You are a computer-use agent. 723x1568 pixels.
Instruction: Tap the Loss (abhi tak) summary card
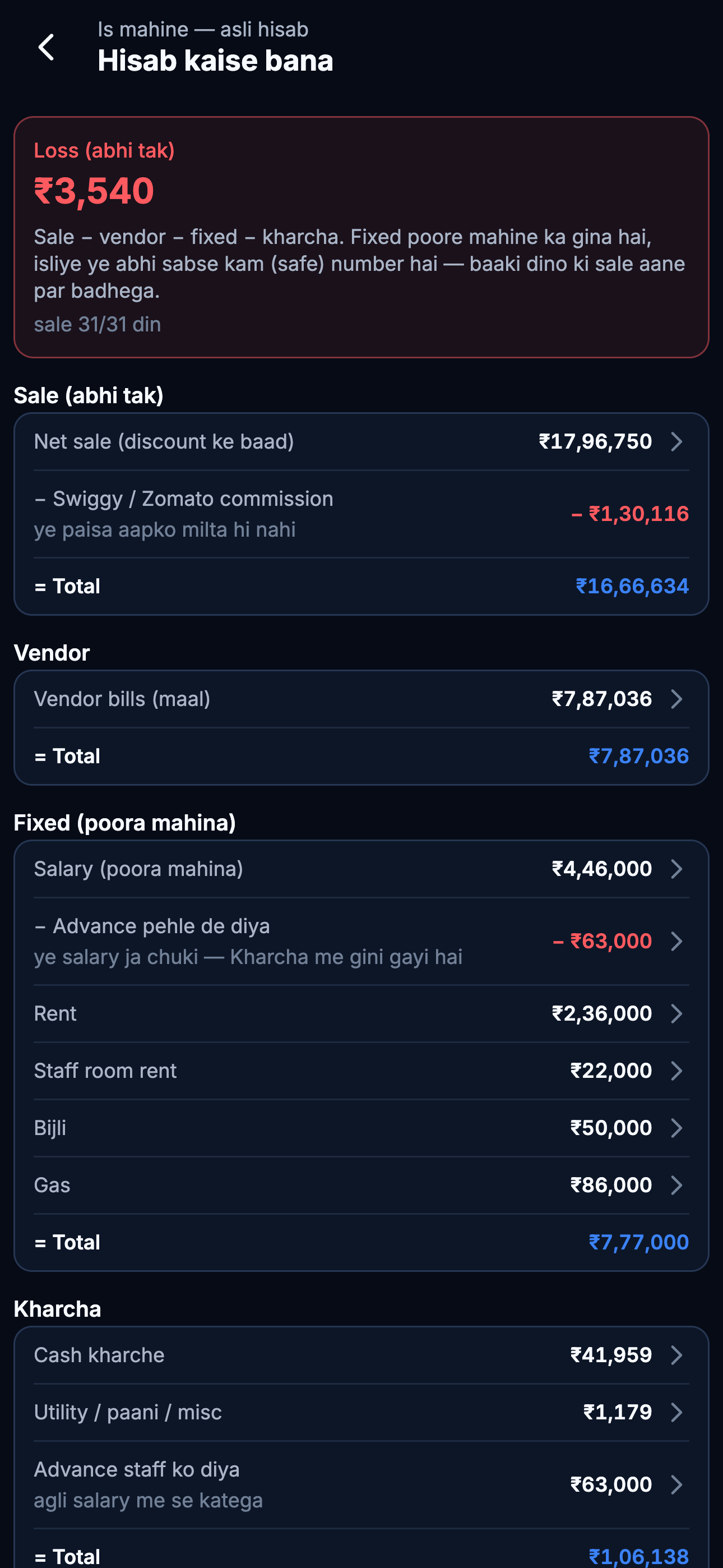click(x=361, y=237)
